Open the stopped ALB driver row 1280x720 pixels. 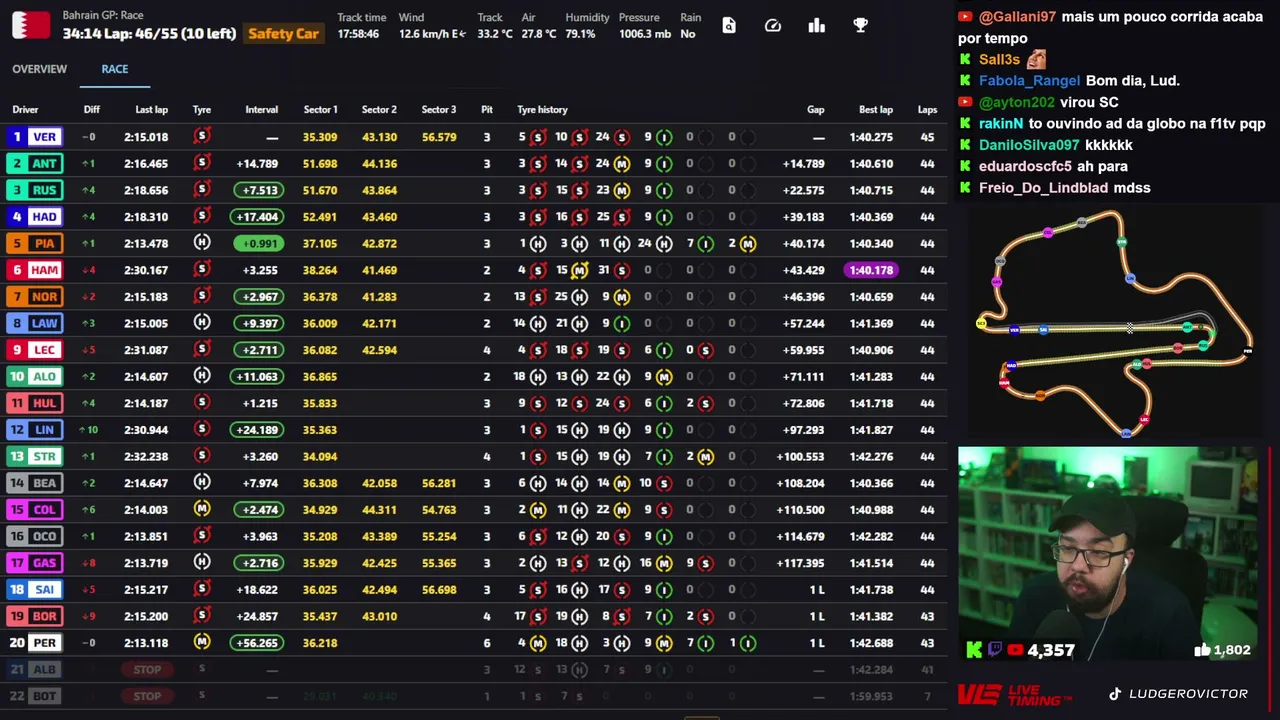click(x=474, y=669)
